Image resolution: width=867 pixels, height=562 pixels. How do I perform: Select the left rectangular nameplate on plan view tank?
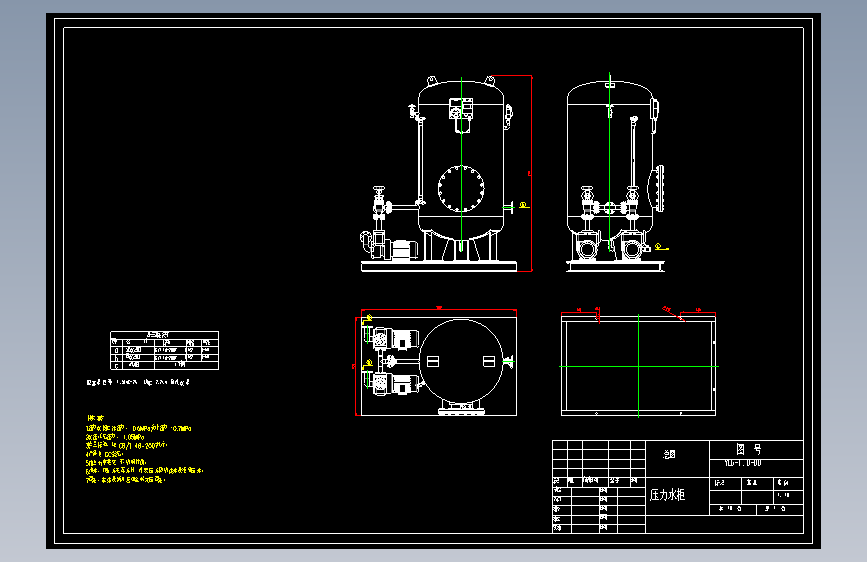(433, 361)
